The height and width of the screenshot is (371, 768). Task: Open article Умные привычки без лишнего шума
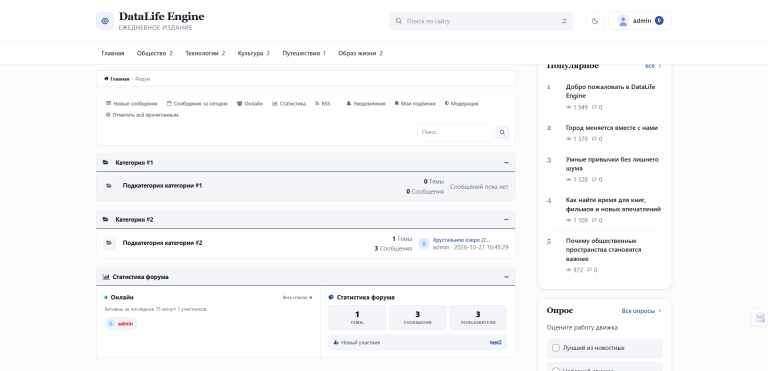coord(612,164)
